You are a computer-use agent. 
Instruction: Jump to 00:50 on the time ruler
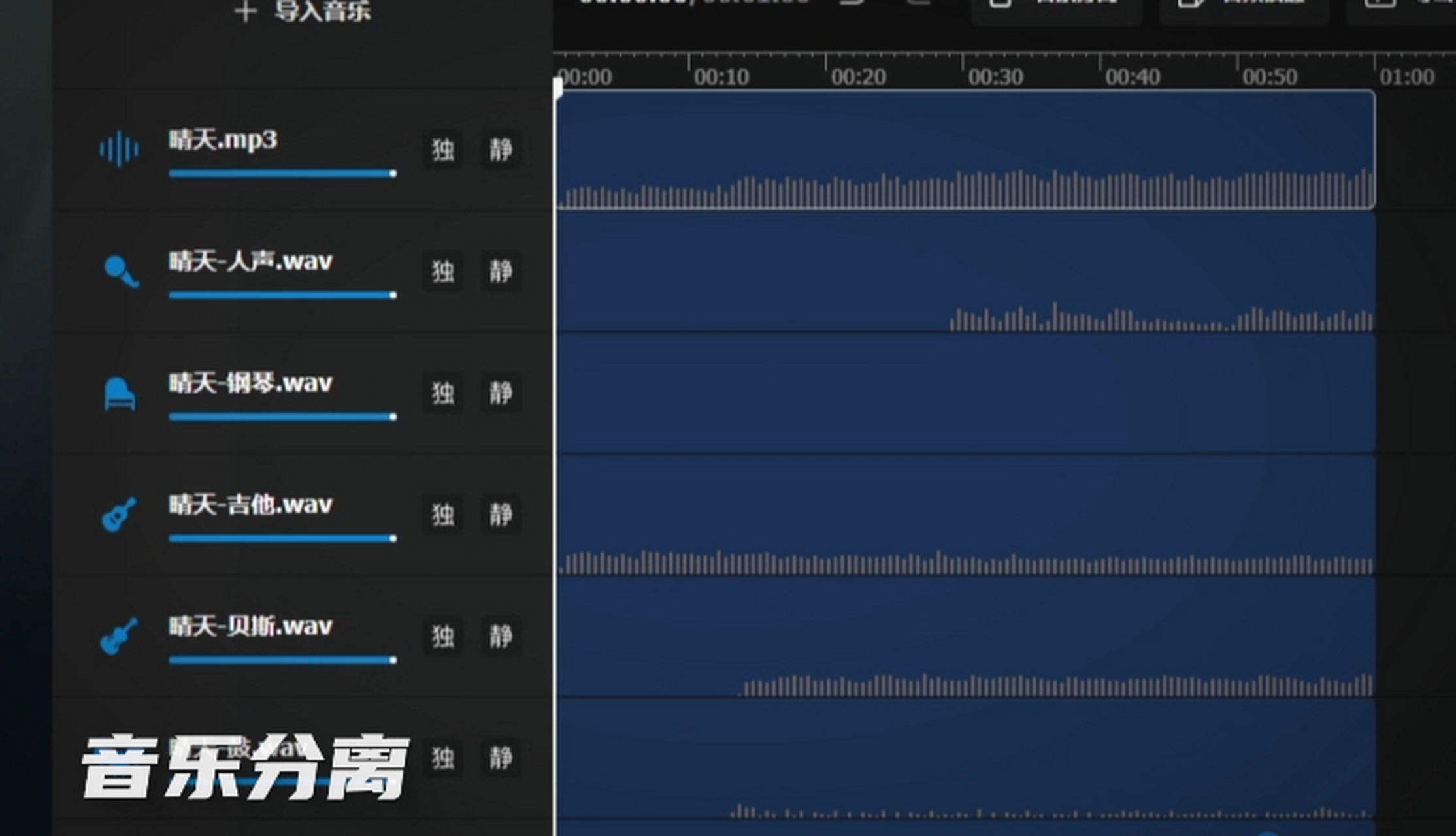(1270, 77)
